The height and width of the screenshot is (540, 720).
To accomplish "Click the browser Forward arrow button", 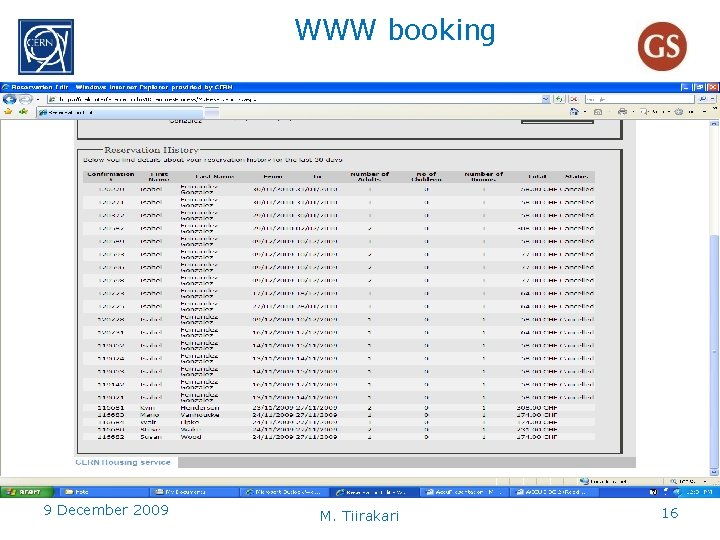I will pos(25,99).
